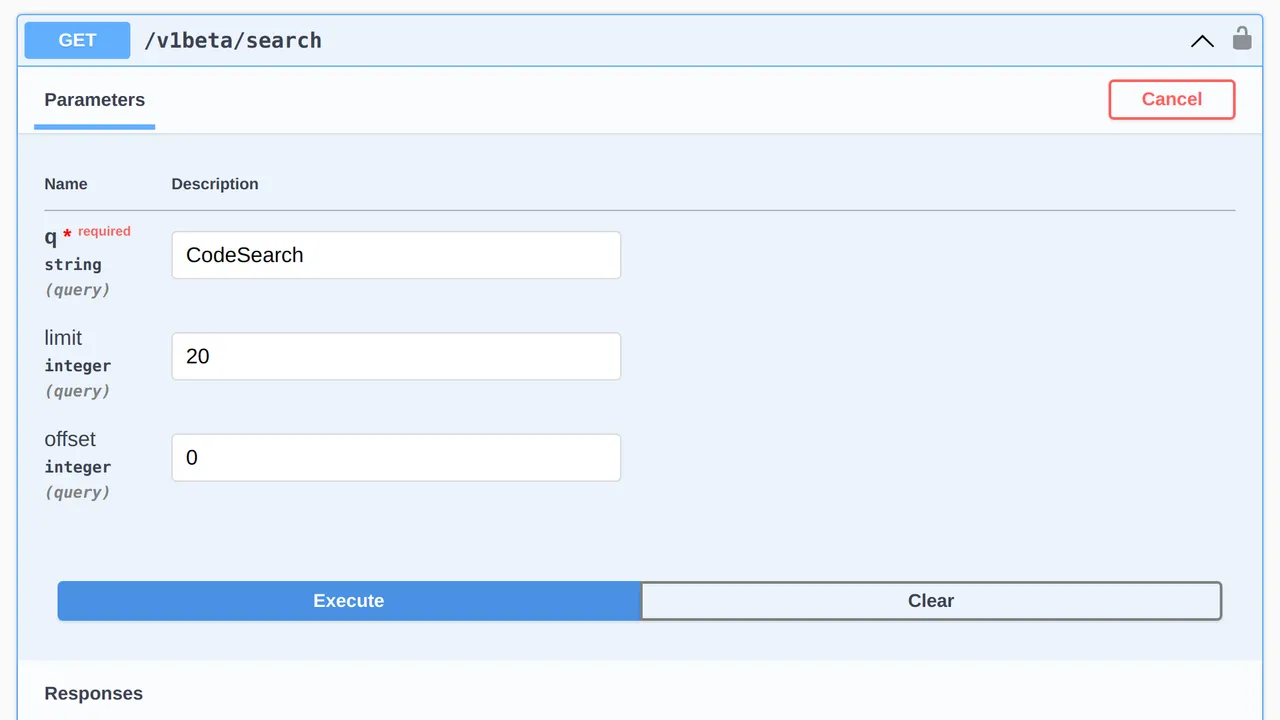Click the 'integer' type label under limit
Image resolution: width=1280 pixels, height=720 pixels.
click(x=78, y=365)
